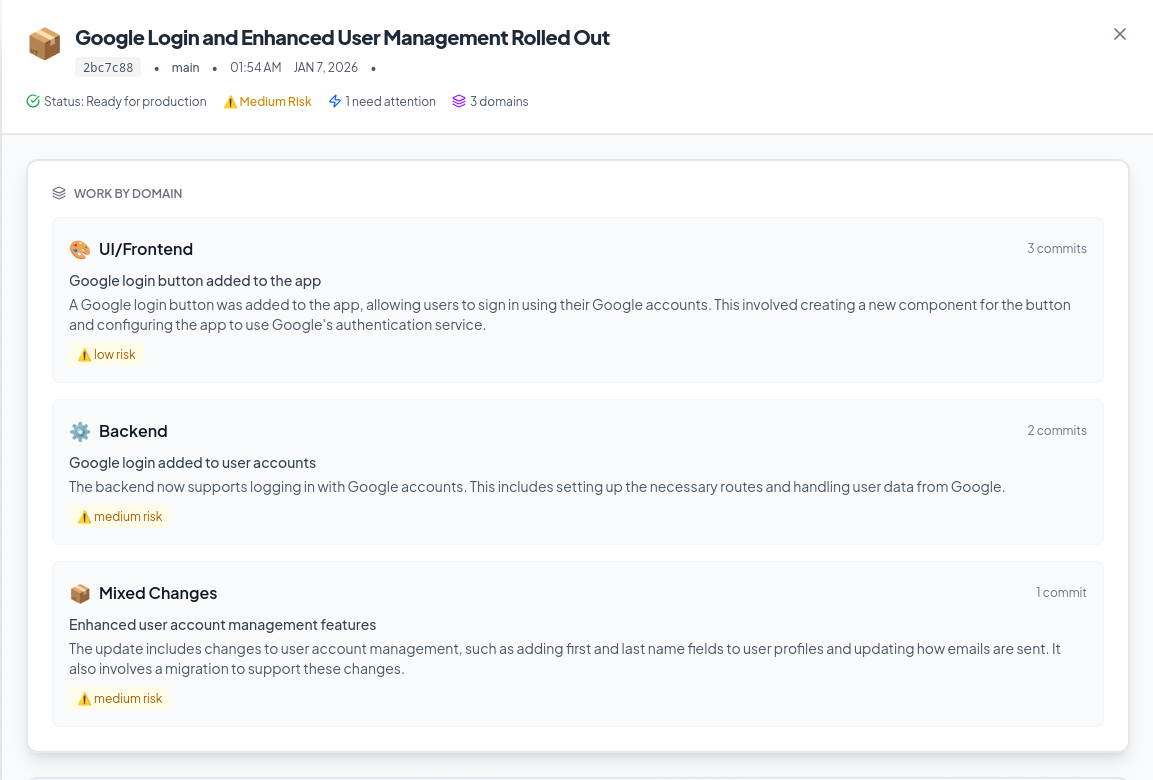Click the purple layers domains icon
Image resolution: width=1153 pixels, height=780 pixels.
[459, 101]
